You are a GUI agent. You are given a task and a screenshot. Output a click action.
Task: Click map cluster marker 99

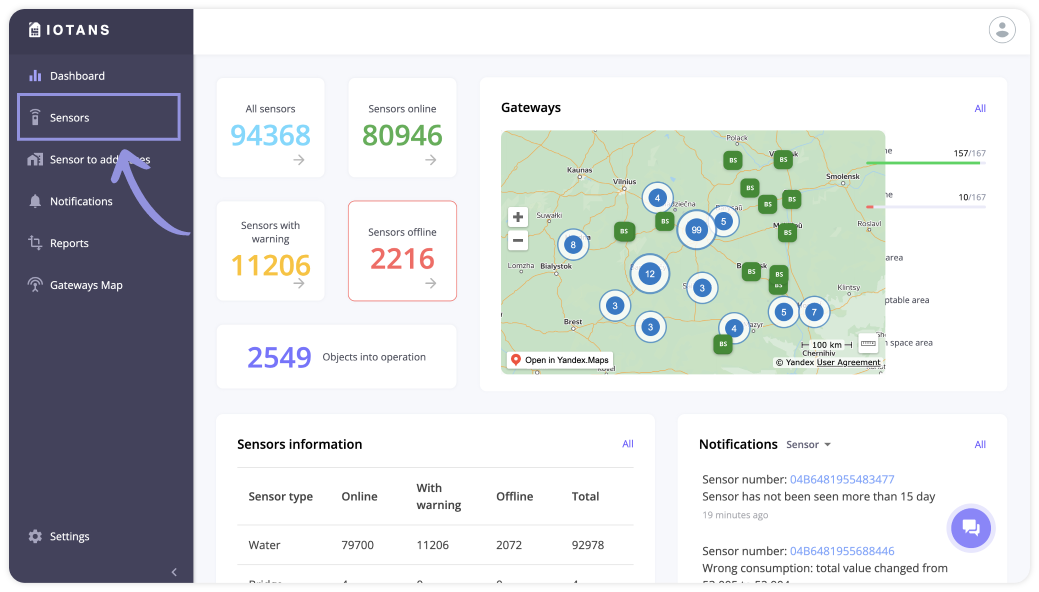point(696,230)
